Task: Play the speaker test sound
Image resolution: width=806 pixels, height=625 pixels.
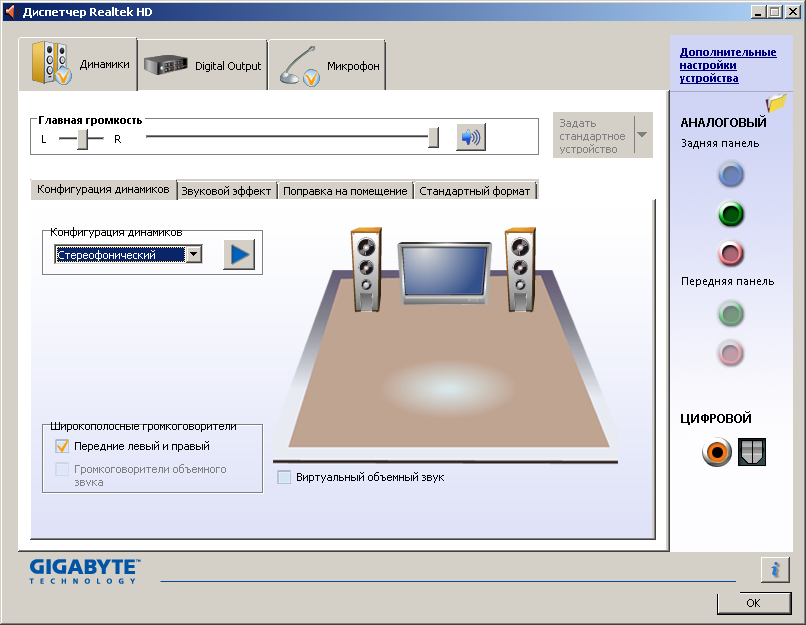Action: tap(239, 254)
